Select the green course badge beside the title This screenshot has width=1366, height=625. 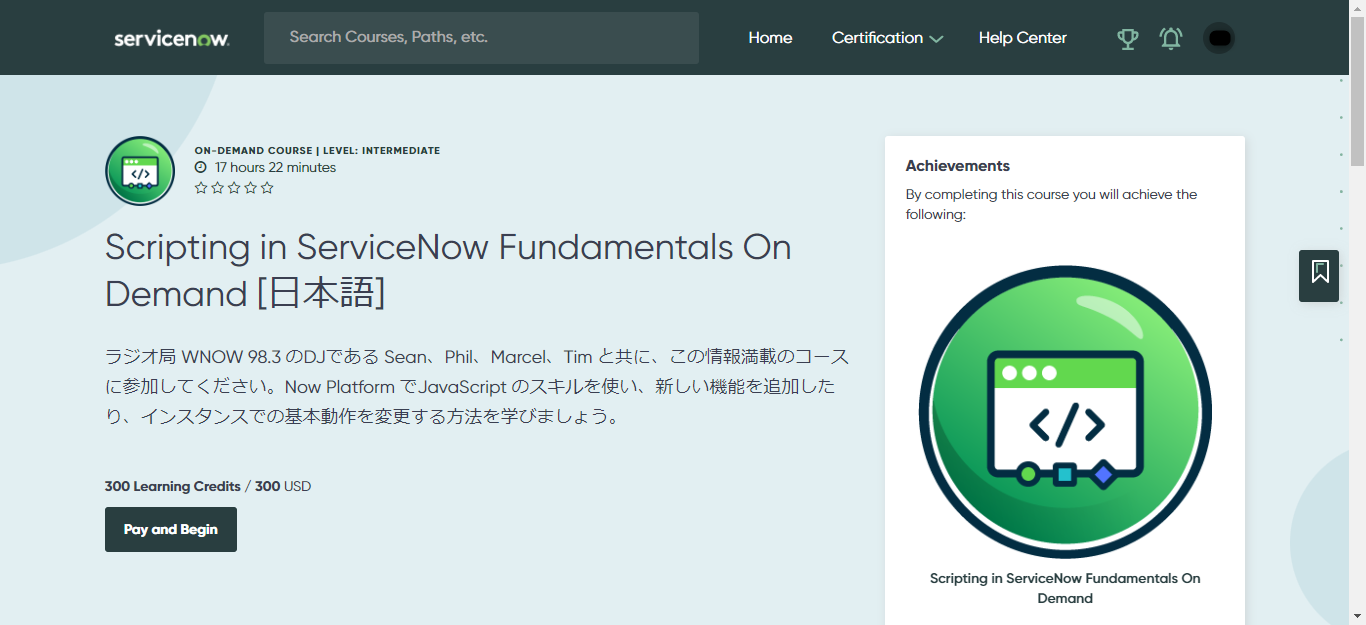[x=139, y=170]
